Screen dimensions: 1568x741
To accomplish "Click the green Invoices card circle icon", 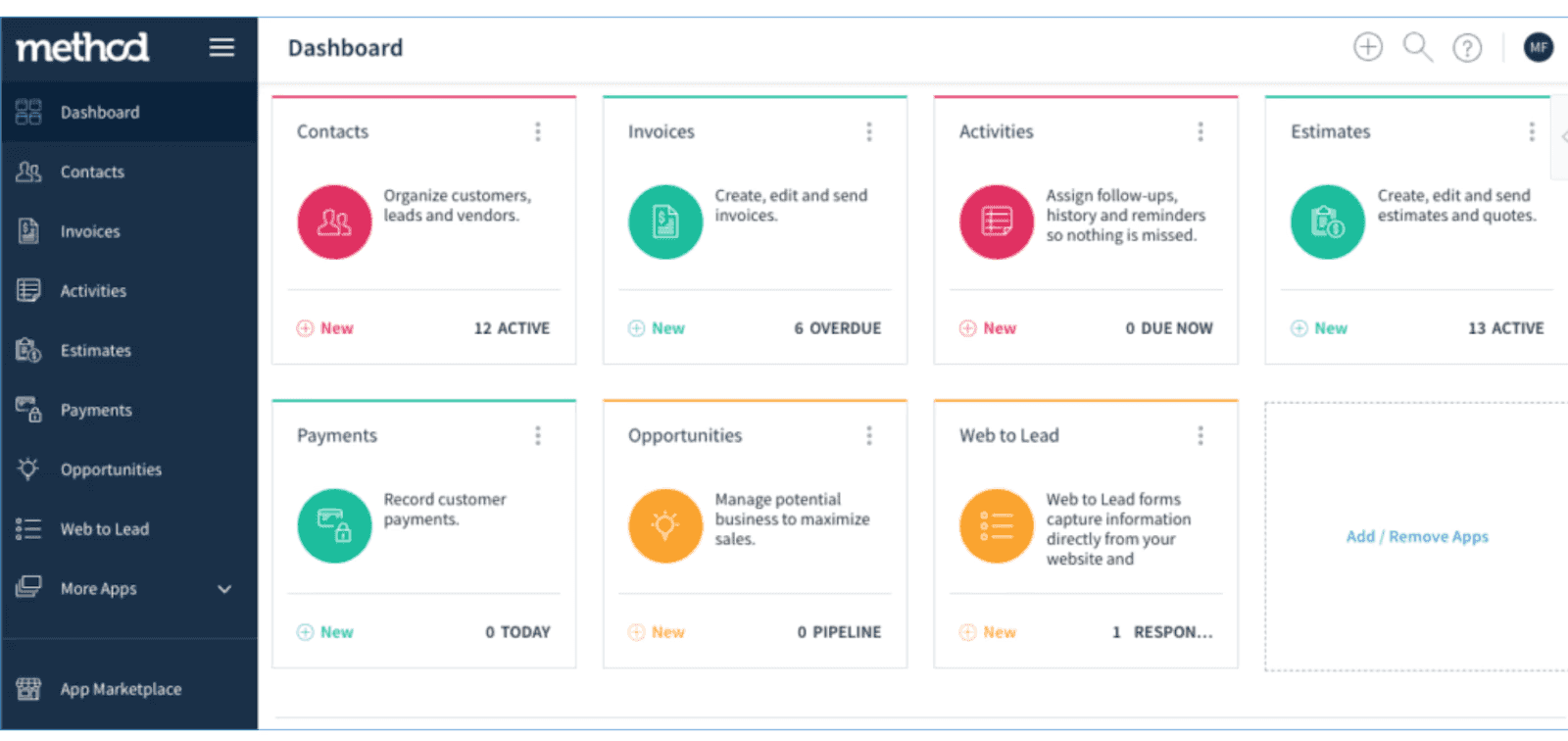I will point(665,222).
